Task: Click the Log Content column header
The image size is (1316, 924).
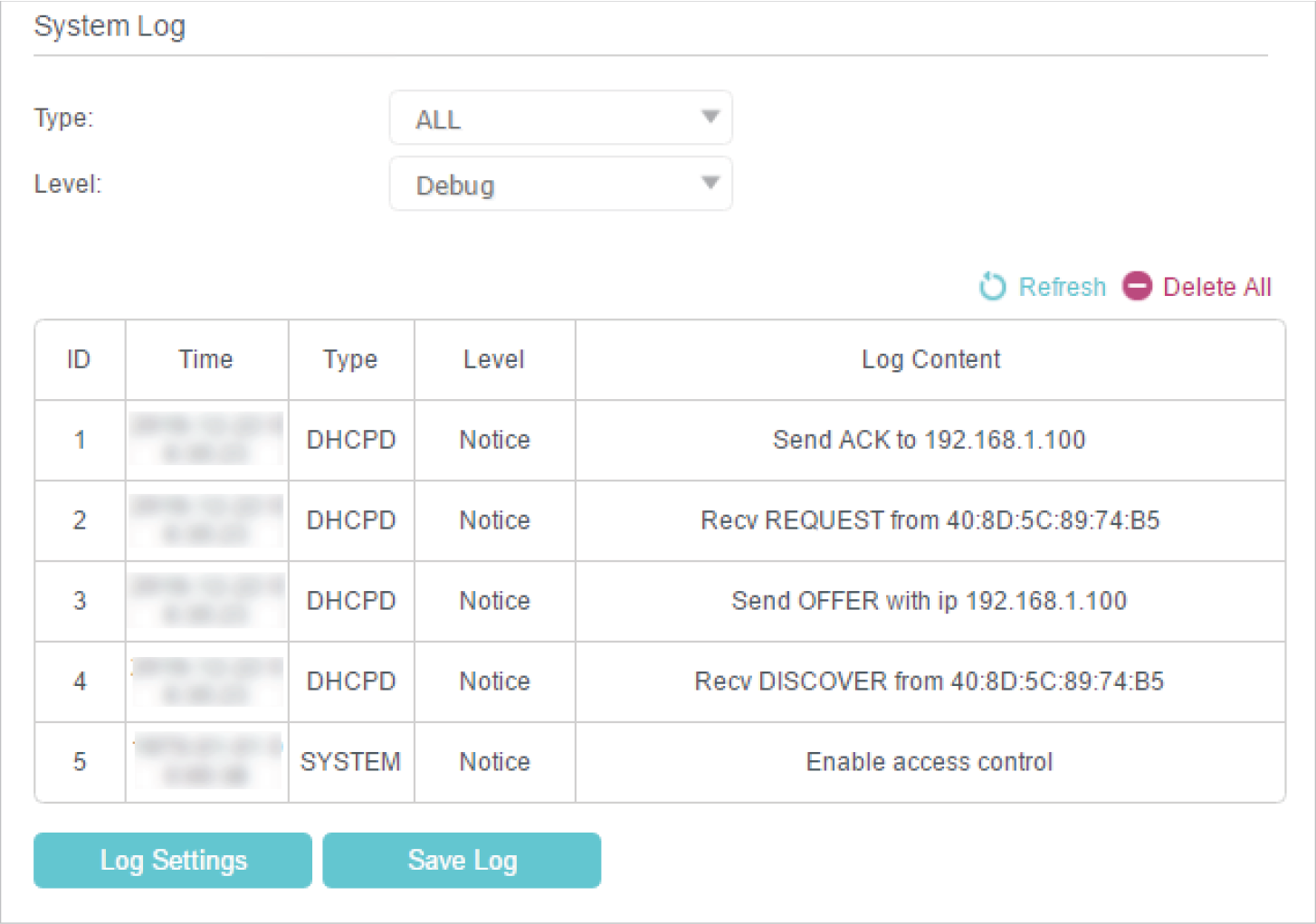Action: click(930, 359)
